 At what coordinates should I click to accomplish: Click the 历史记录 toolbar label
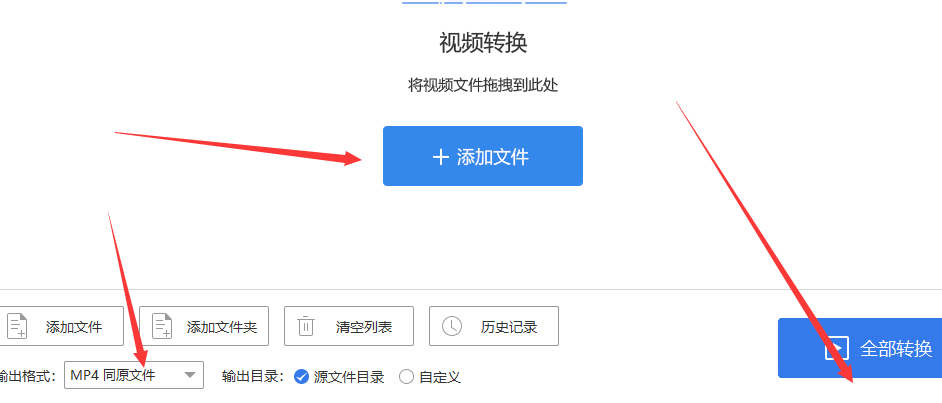click(509, 327)
